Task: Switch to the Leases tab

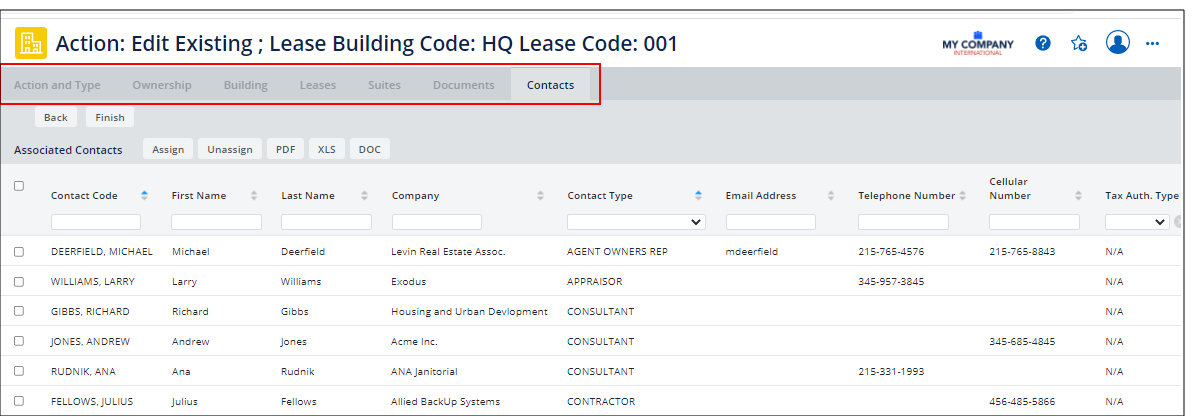Action: 318,85
